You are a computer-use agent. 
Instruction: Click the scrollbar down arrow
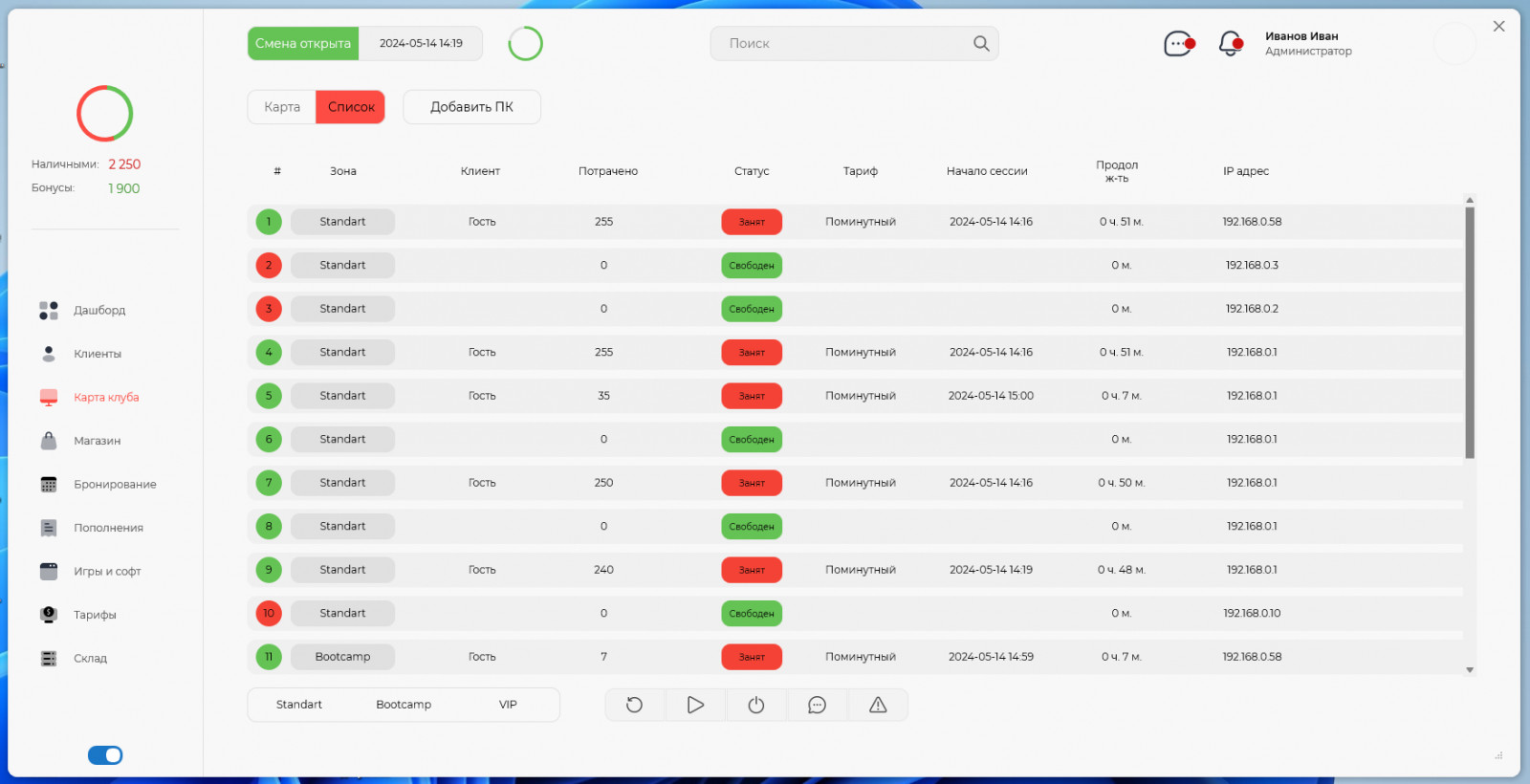click(x=1470, y=670)
